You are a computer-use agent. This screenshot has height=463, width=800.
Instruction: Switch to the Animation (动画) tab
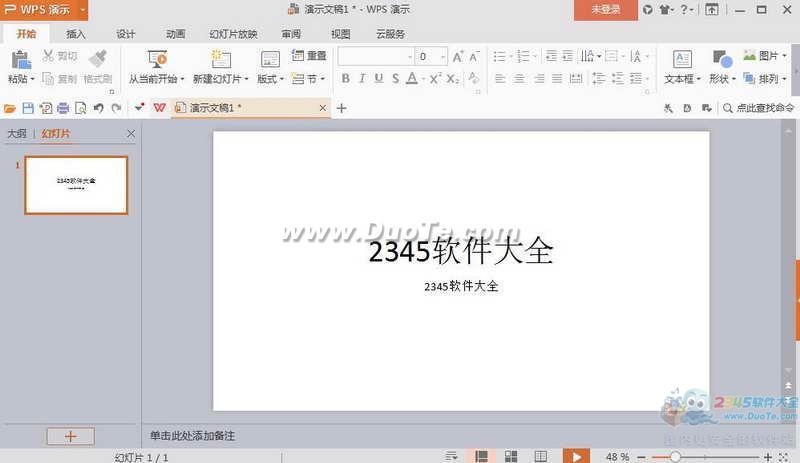(x=176, y=34)
